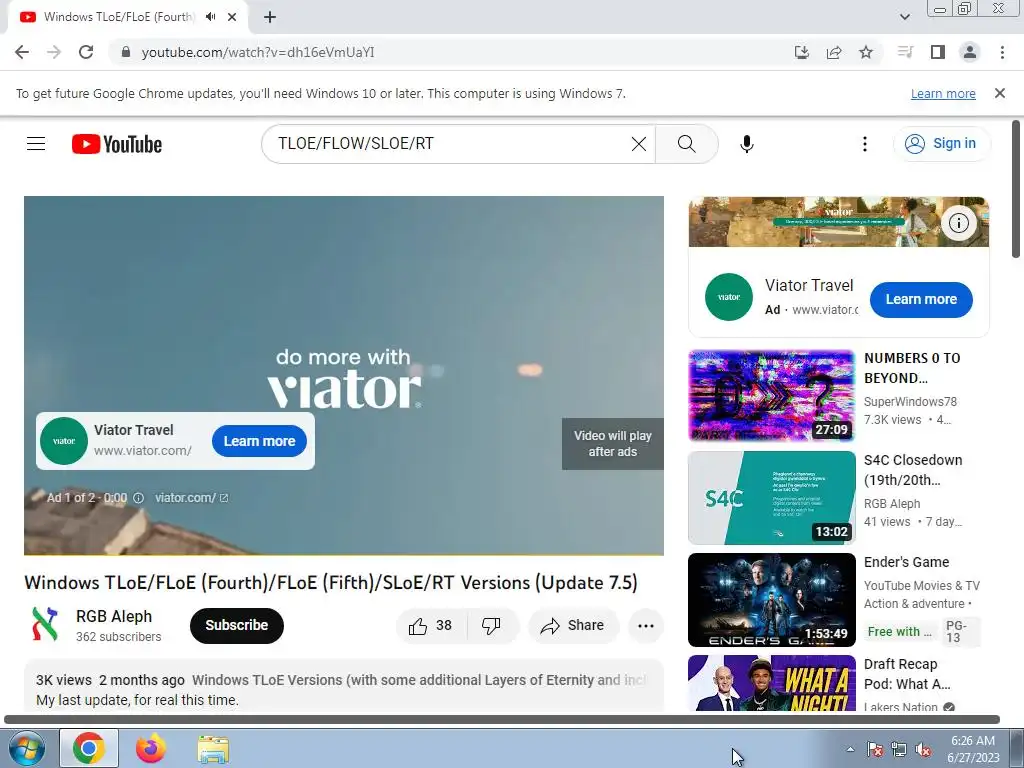Open a new tab with plus button

coord(270,17)
